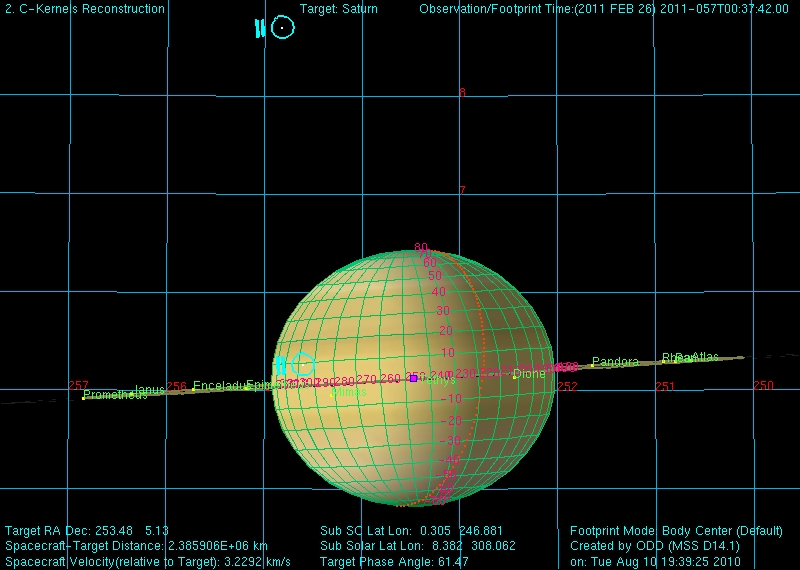Click the Target Phase Angle readout
The image size is (800, 570).
[394, 561]
